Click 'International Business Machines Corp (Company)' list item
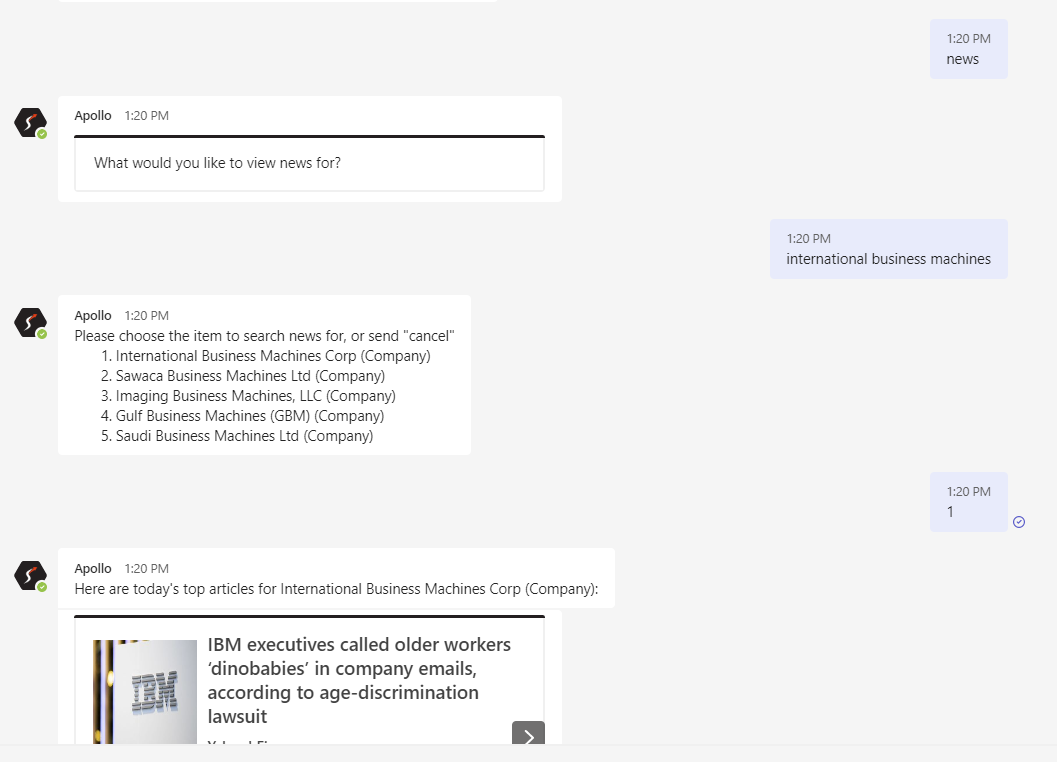The image size is (1057, 762). pyautogui.click(x=272, y=356)
